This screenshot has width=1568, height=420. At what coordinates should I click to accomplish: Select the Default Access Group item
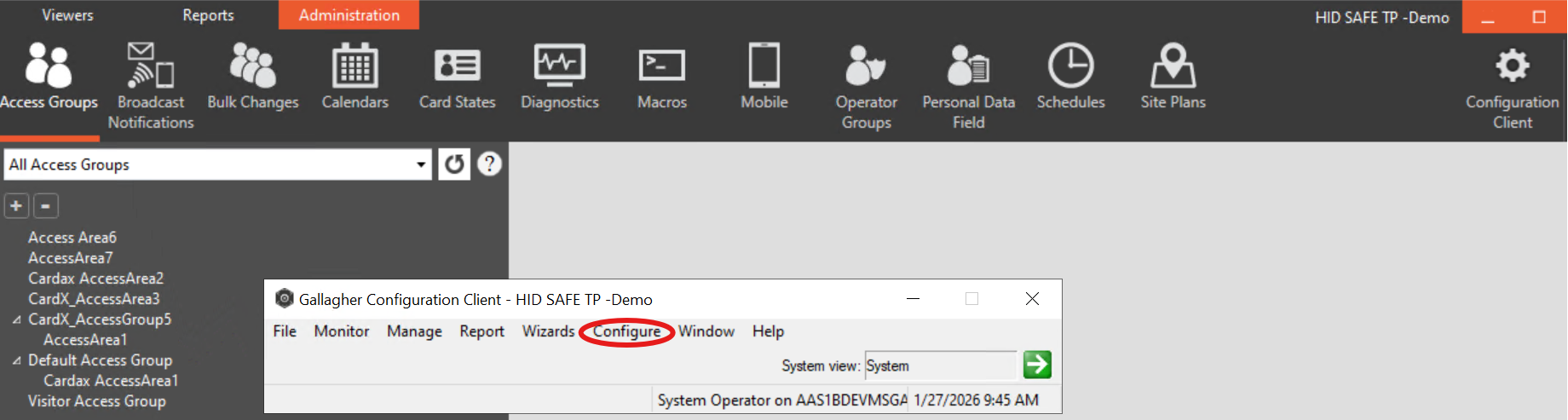click(x=100, y=360)
